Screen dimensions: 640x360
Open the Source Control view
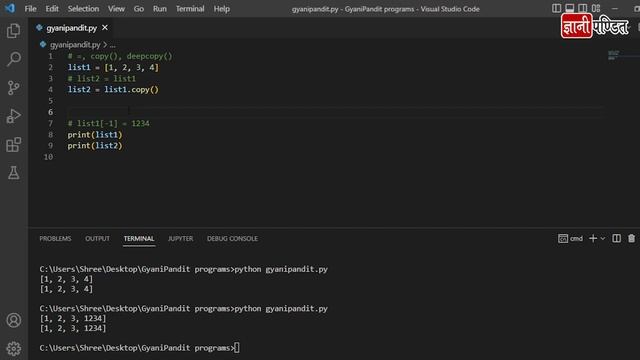point(13,88)
